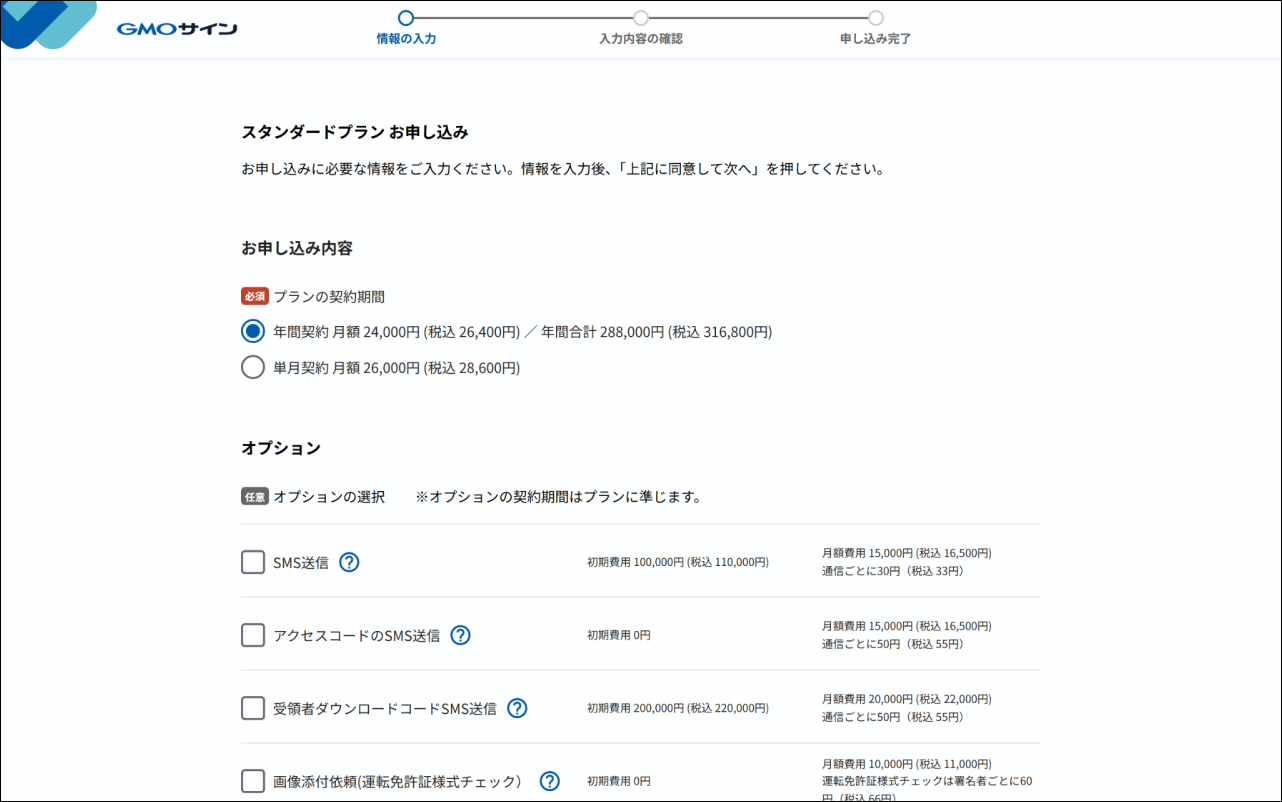Click the お申し込み内容 section heading

point(297,248)
